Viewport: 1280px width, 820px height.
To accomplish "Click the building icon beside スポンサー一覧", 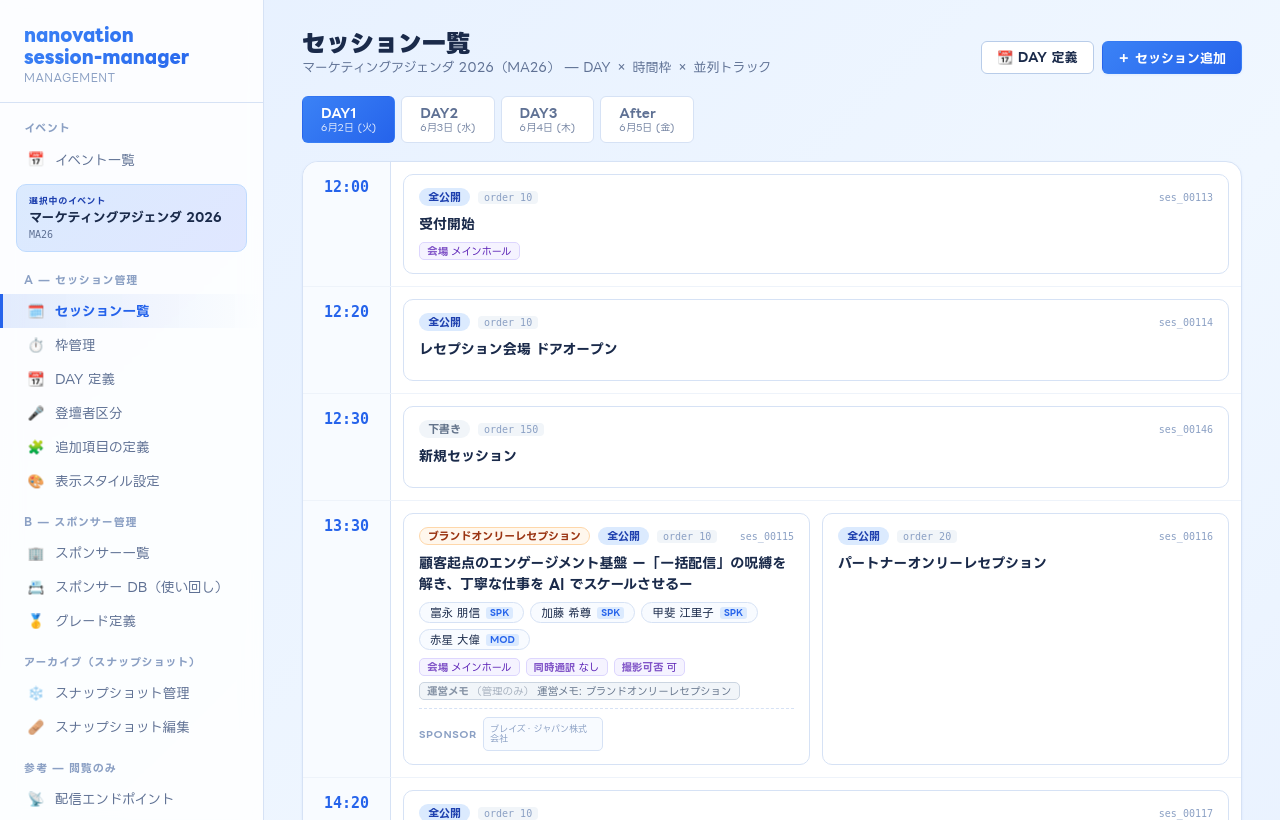I will (x=36, y=553).
